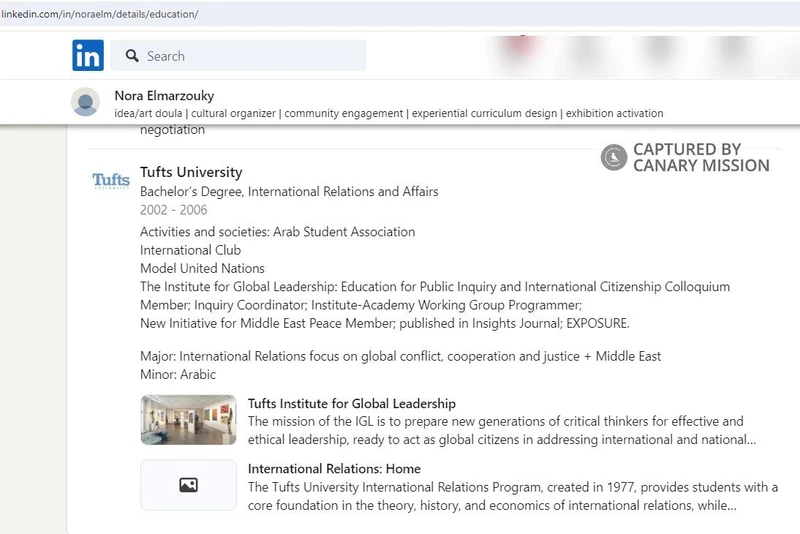
Task: Select the Inquiry Coordinator line
Action: pyautogui.click(x=361, y=305)
